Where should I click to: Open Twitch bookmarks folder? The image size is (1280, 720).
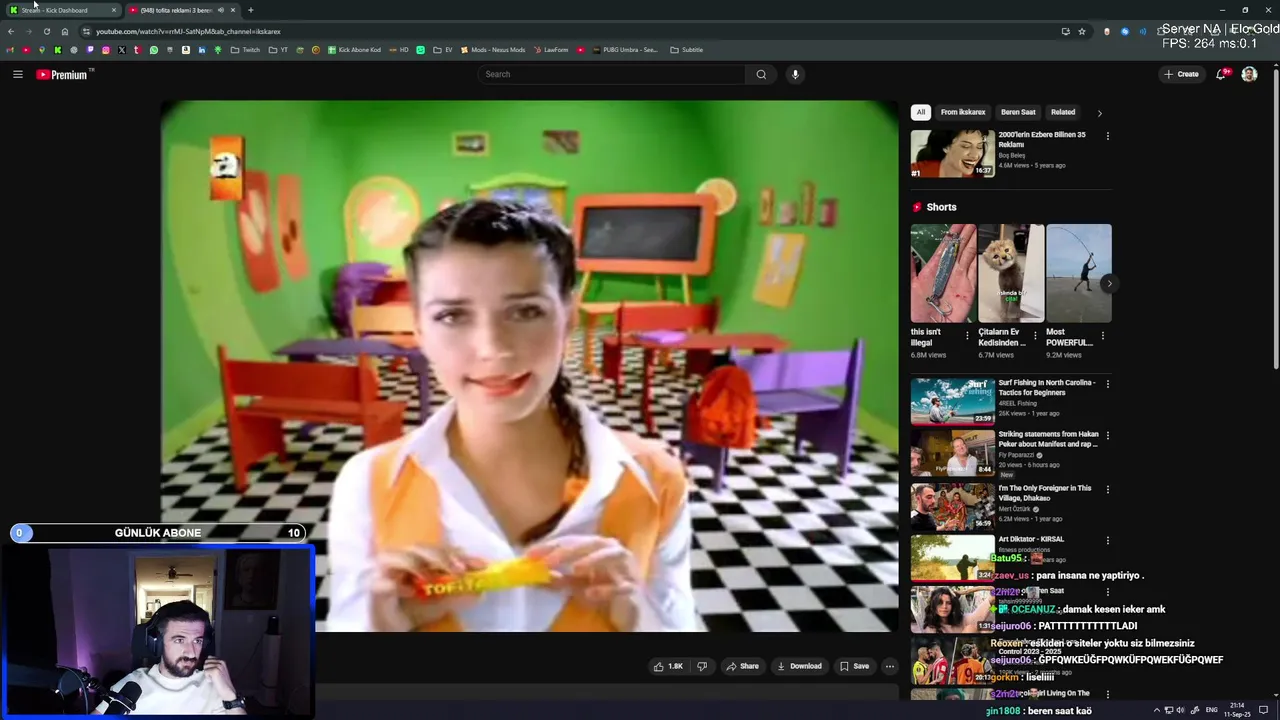[x=245, y=50]
